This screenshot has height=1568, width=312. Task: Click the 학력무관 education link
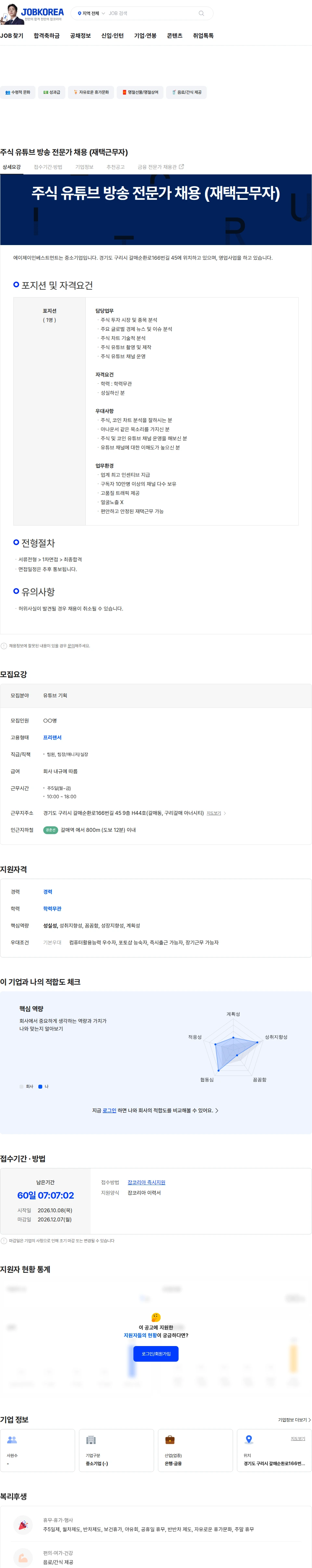52,909
